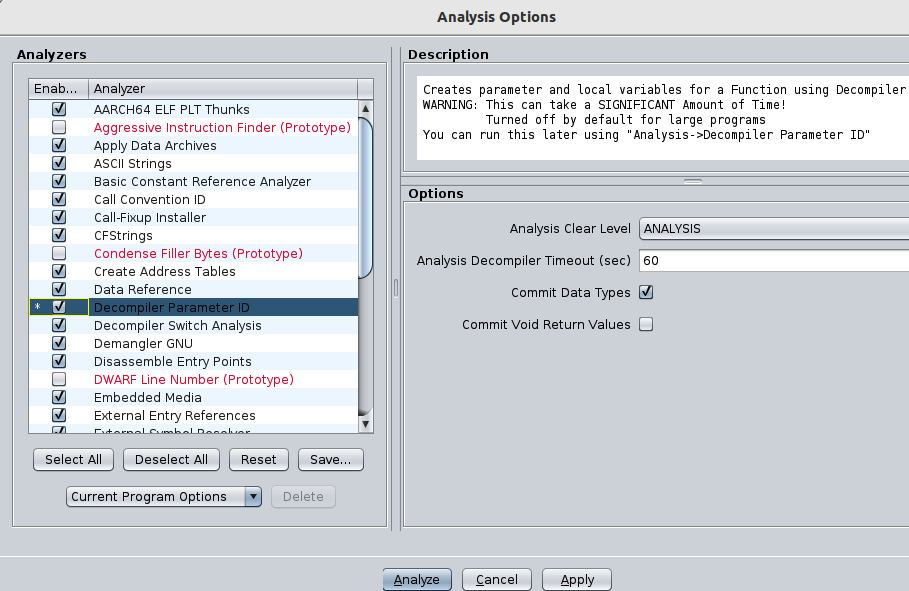
Task: Apply the analysis option changes
Action: click(577, 580)
